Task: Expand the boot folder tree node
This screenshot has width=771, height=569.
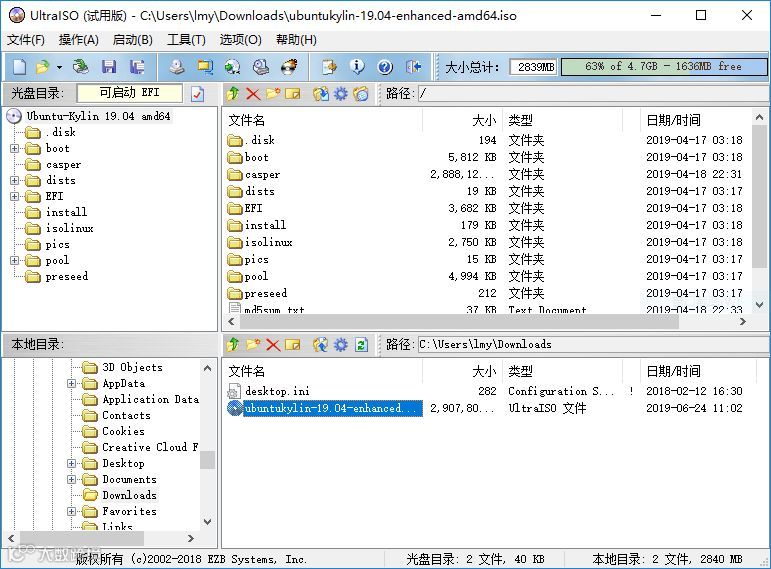Action: [15, 148]
